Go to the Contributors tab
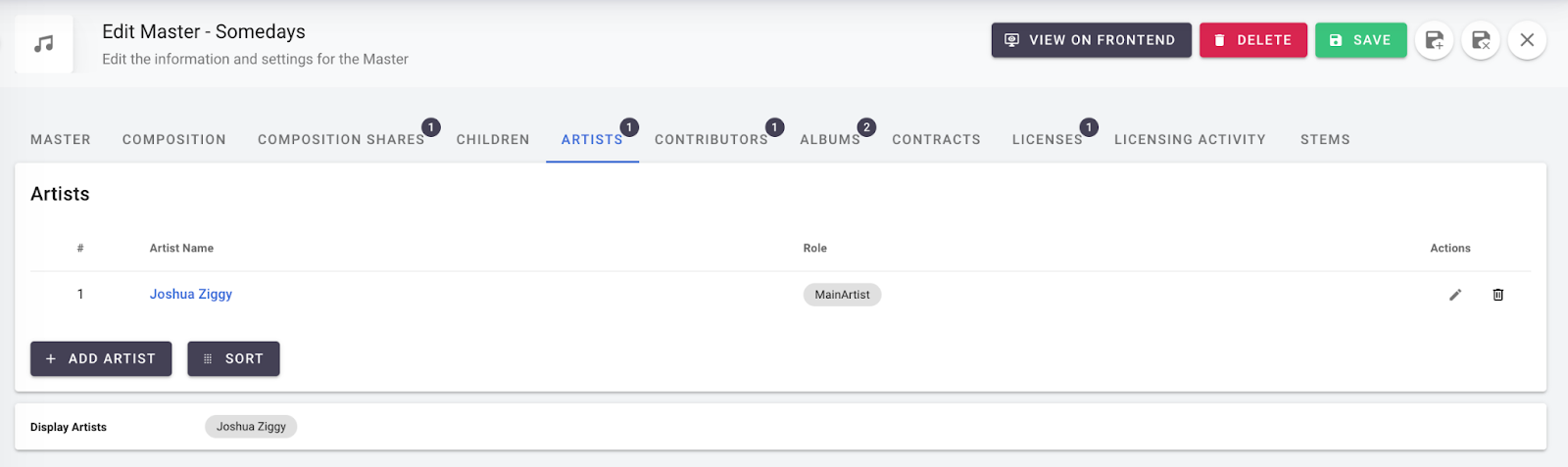Screen dimensions: 1568x467 click(711, 140)
